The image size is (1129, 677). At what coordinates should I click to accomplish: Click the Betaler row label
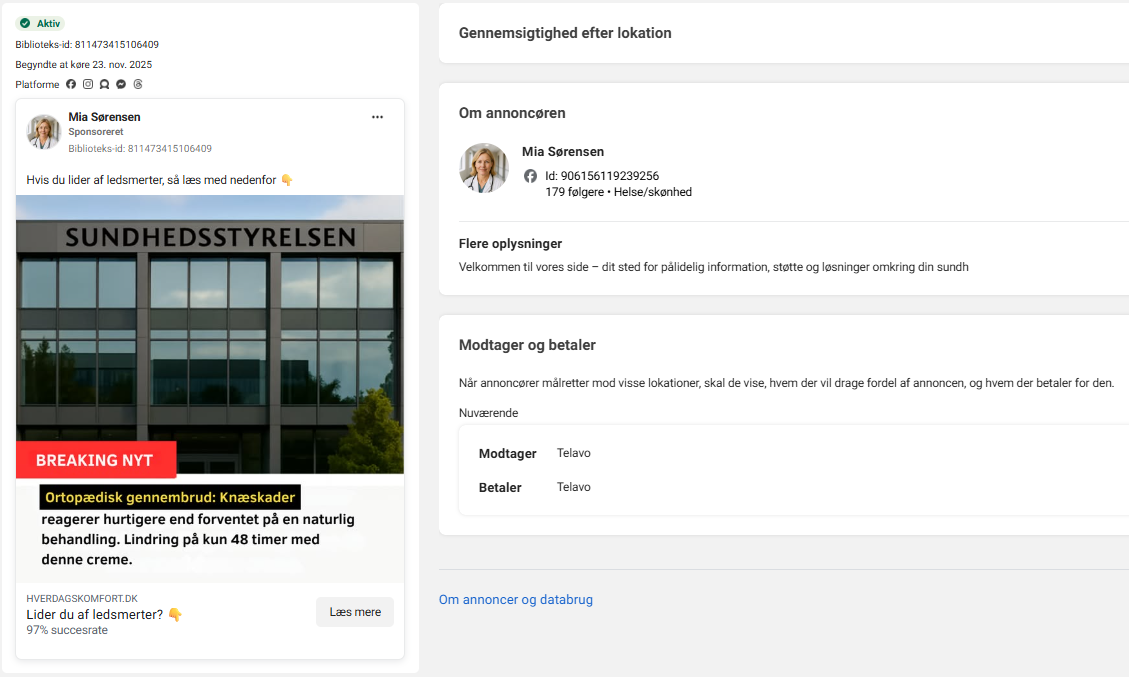point(500,488)
